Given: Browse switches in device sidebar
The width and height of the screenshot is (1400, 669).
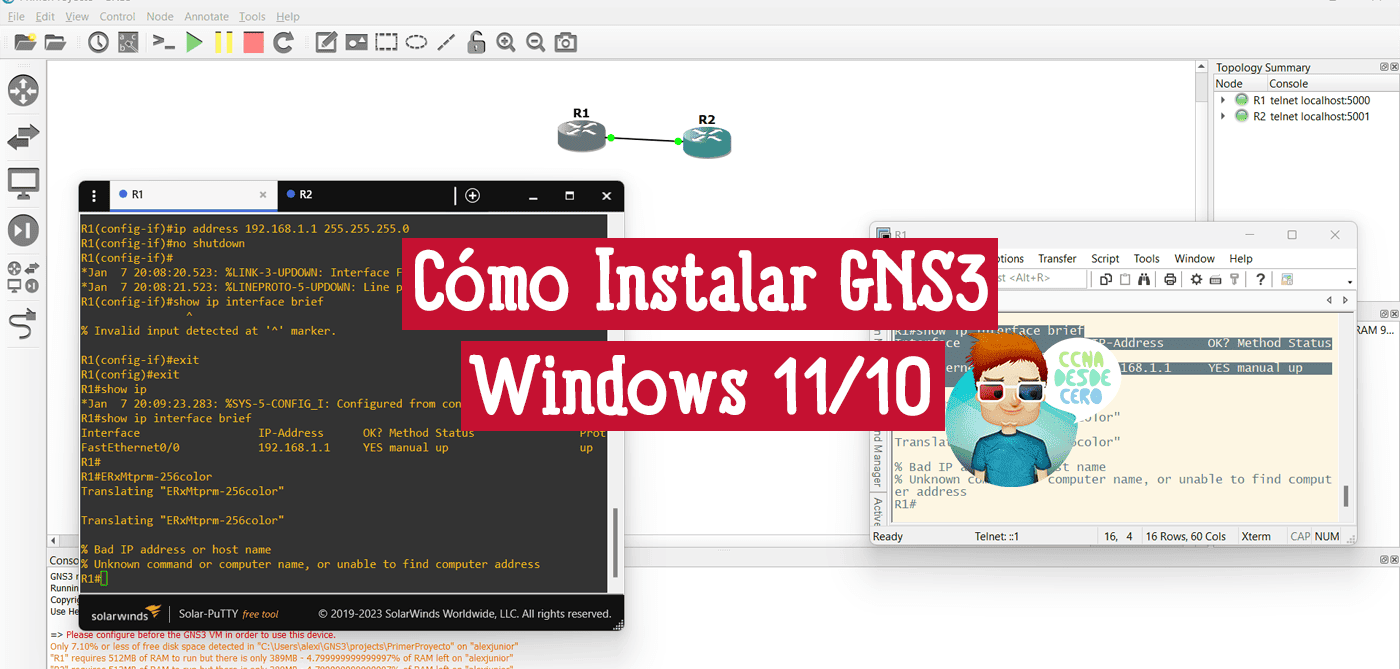Looking at the screenshot, I should point(23,137).
